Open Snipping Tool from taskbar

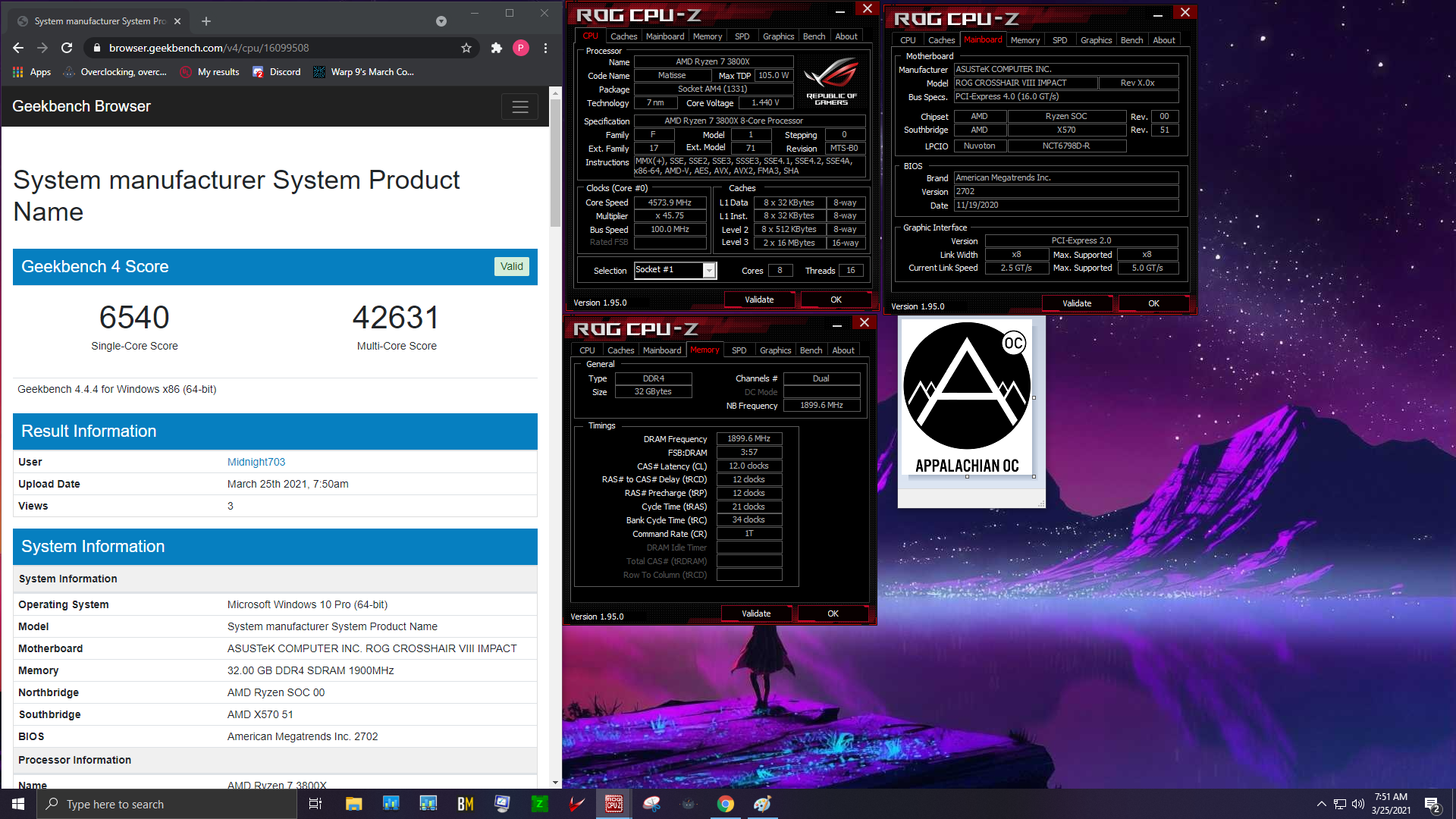[651, 804]
